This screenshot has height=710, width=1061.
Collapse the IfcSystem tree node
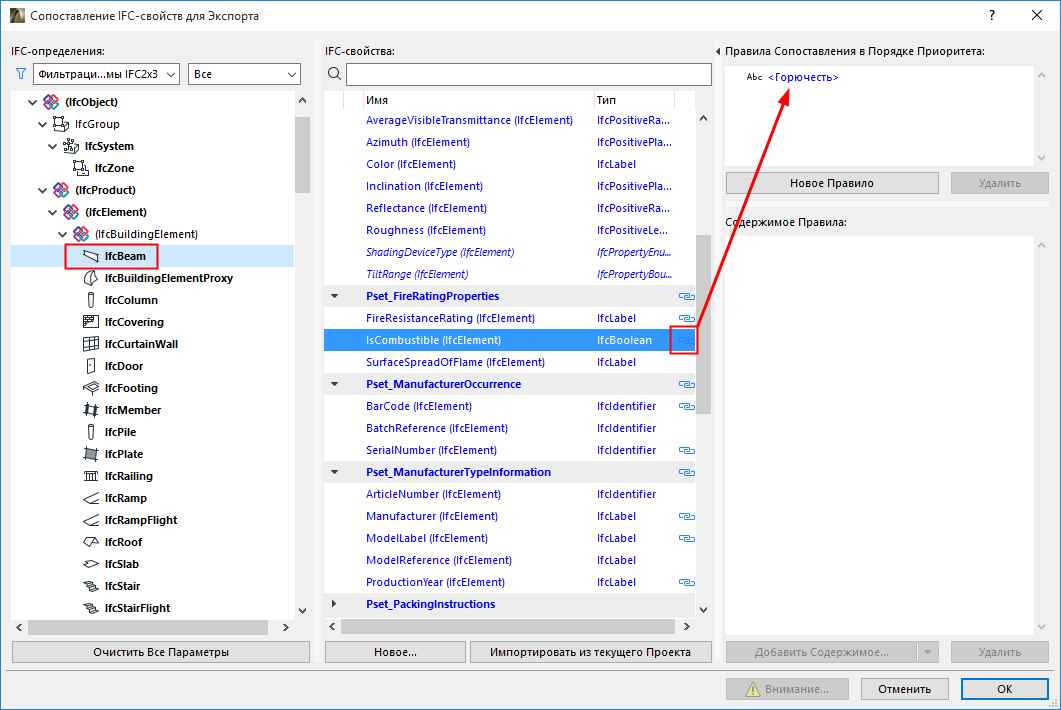(52, 146)
